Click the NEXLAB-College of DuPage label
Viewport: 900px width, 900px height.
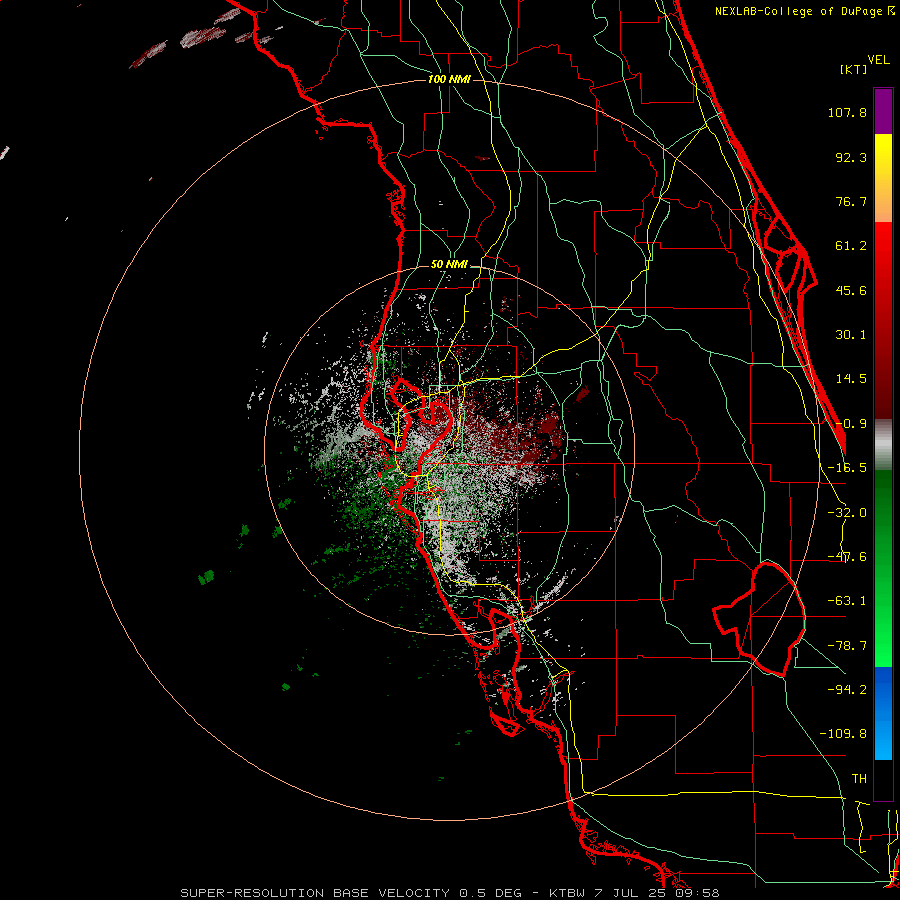click(x=804, y=11)
